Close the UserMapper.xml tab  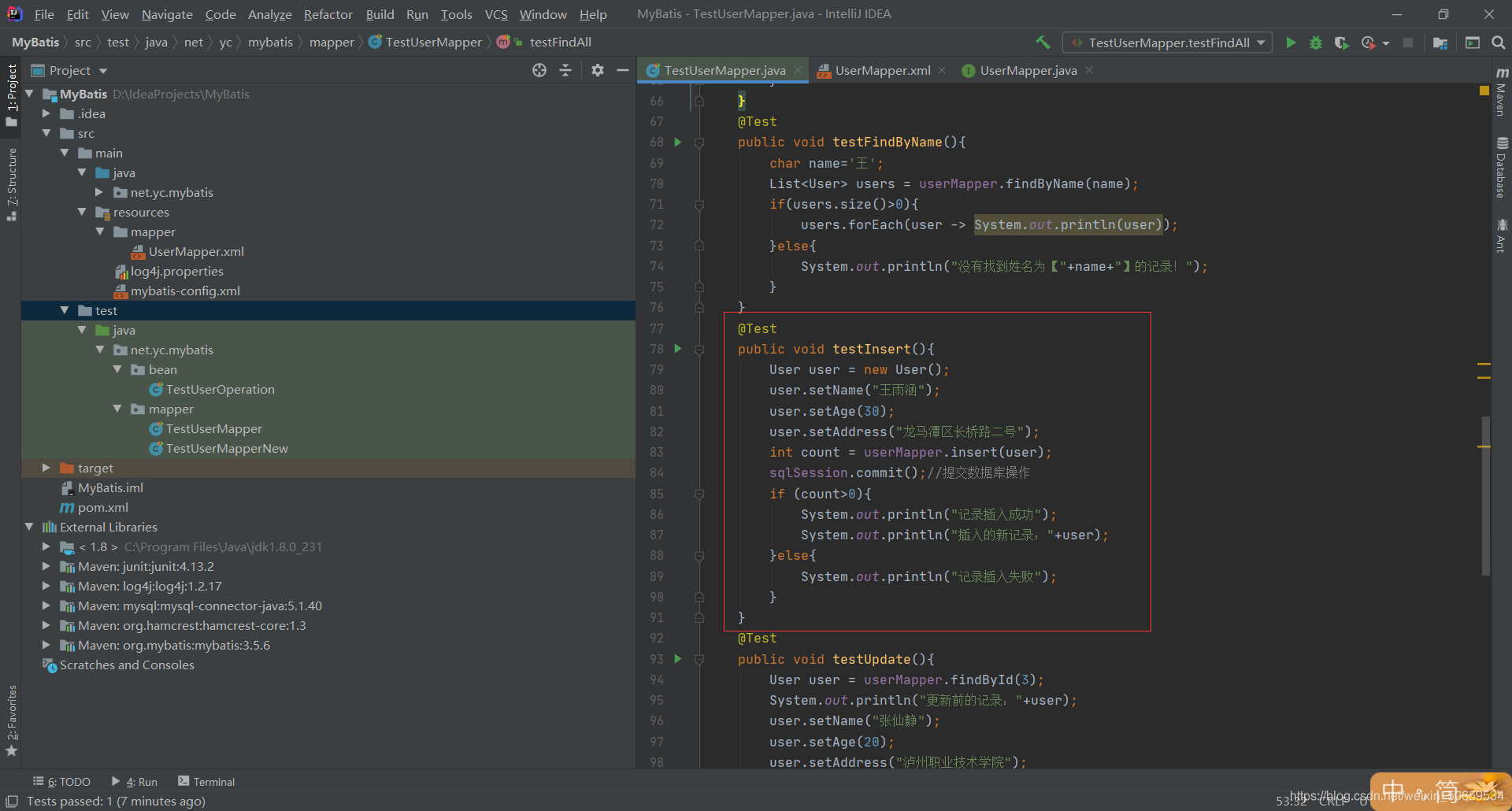coord(942,70)
